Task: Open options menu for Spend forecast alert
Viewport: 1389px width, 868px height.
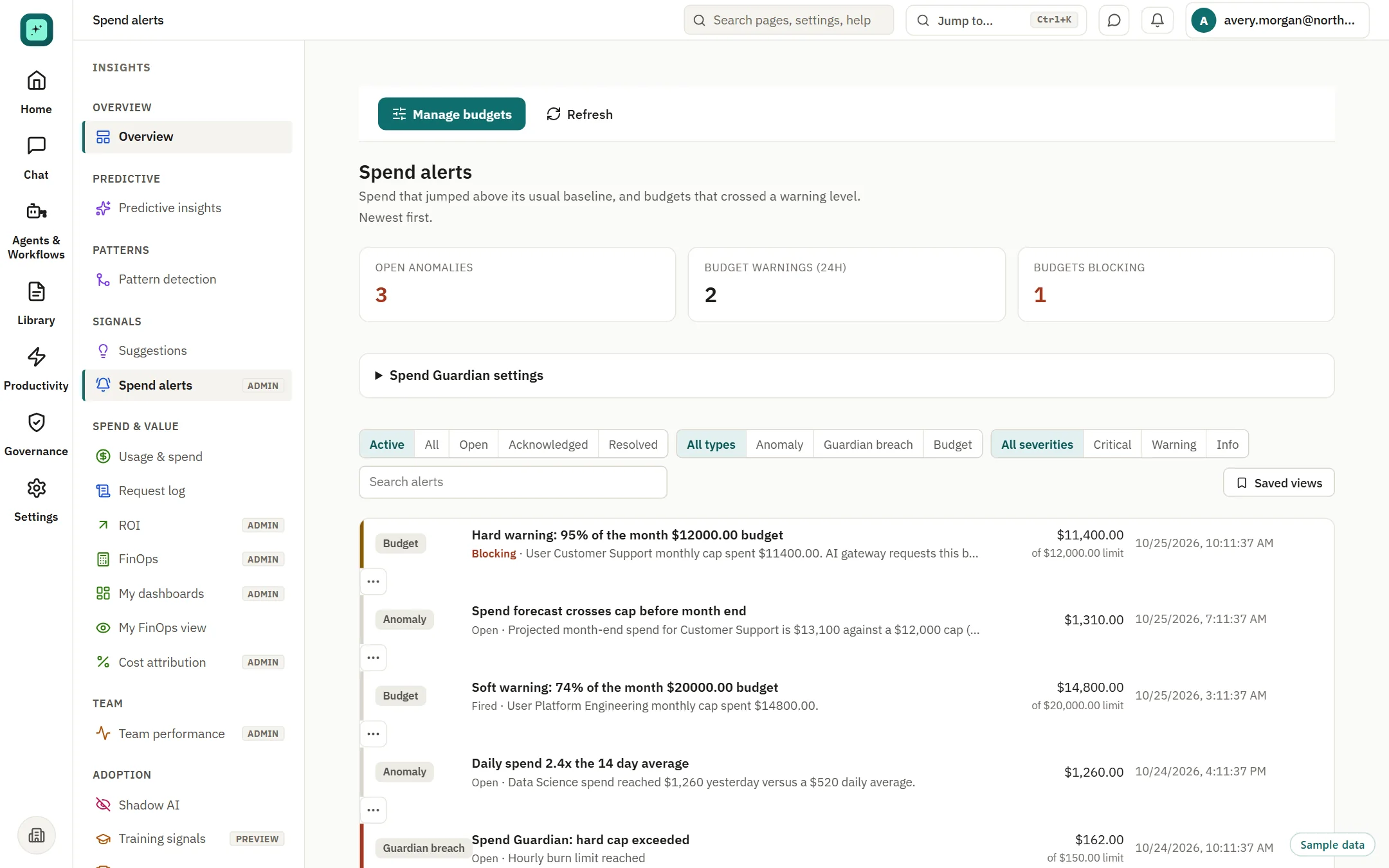Action: [x=373, y=658]
